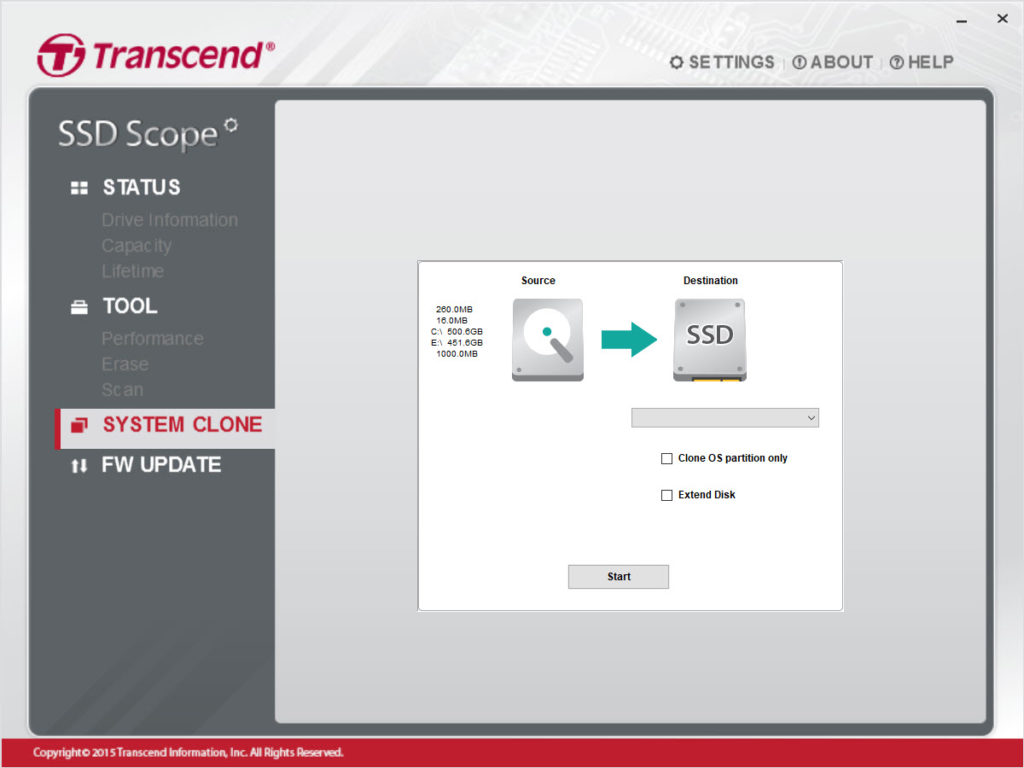Switch to FW UPDATE section

tap(161, 464)
